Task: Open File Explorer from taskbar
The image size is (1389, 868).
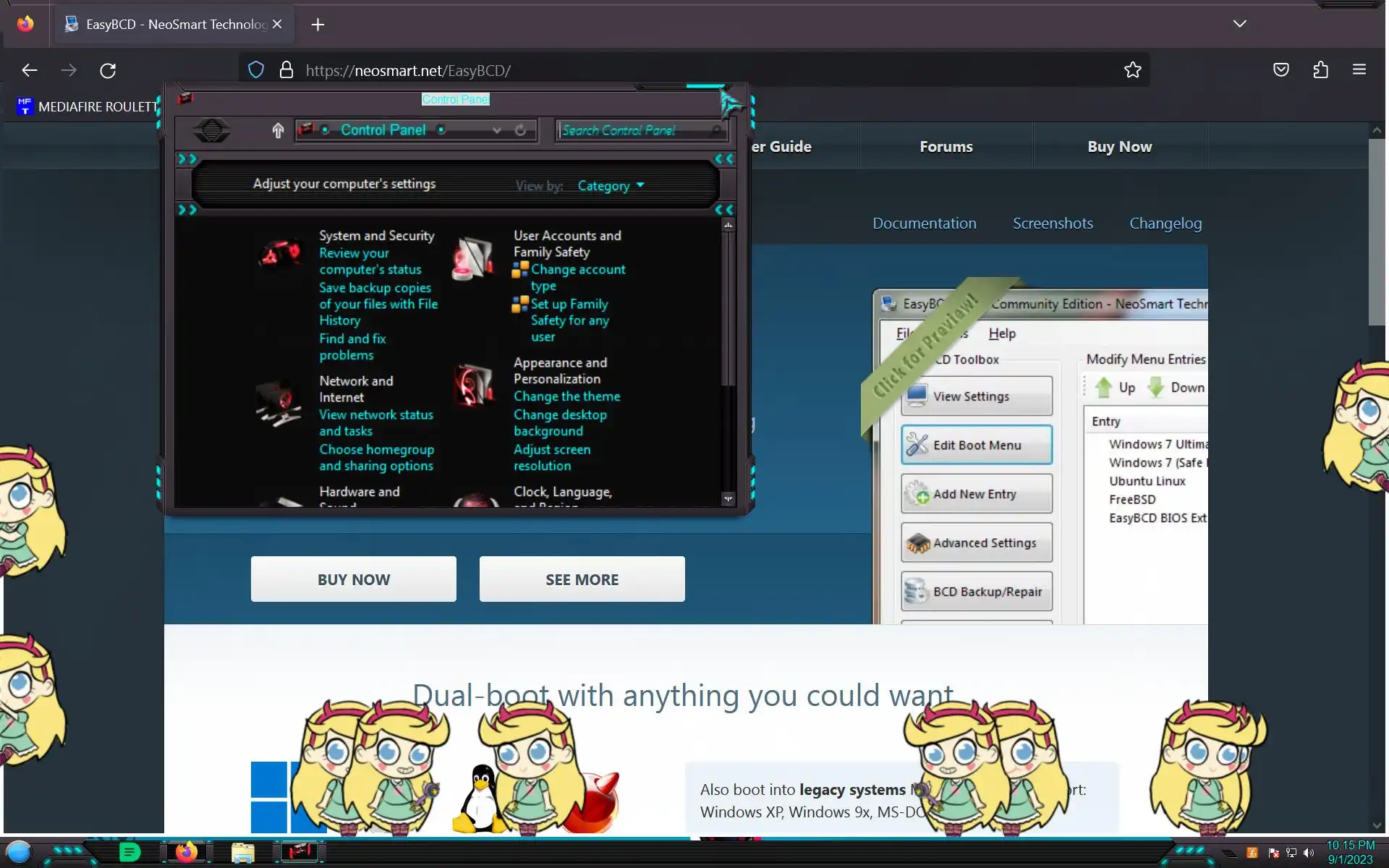Action: point(242,853)
